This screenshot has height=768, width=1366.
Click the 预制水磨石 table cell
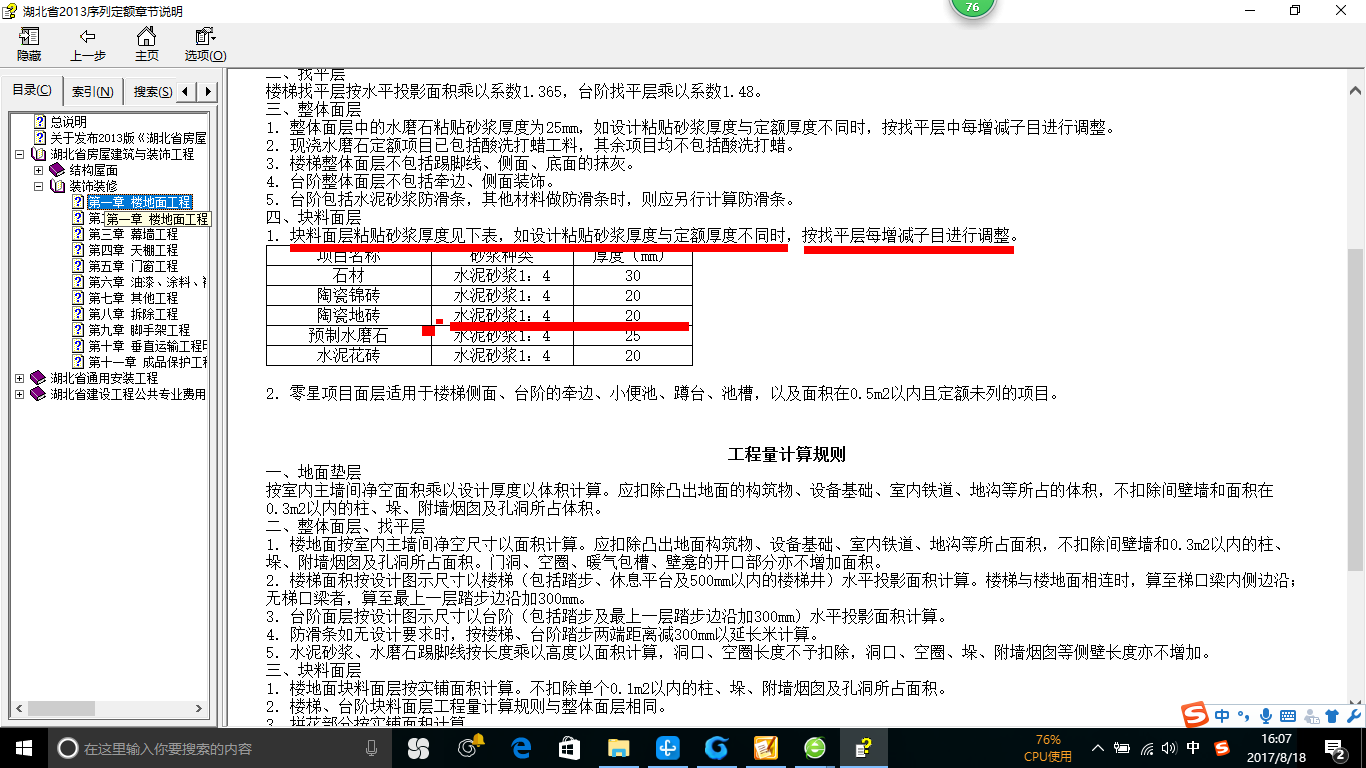348,336
